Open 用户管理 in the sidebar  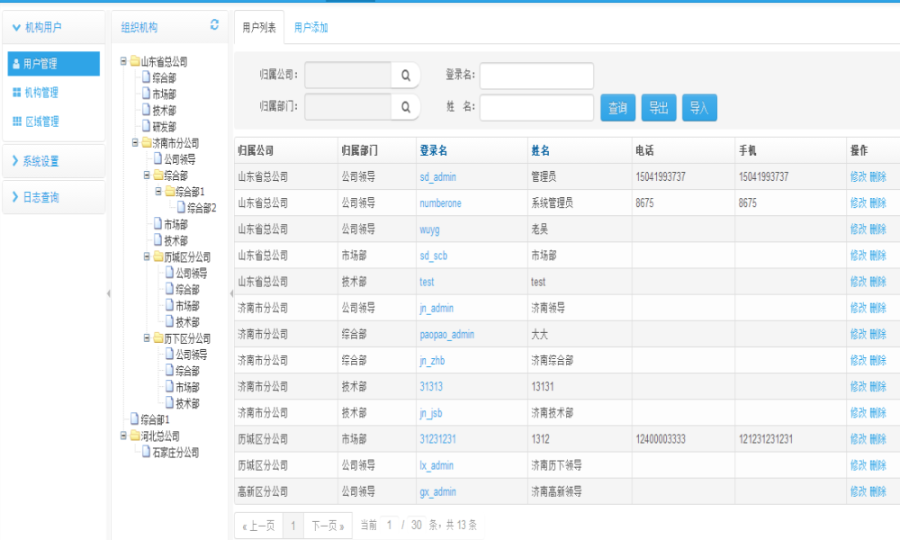pyautogui.click(x=53, y=64)
